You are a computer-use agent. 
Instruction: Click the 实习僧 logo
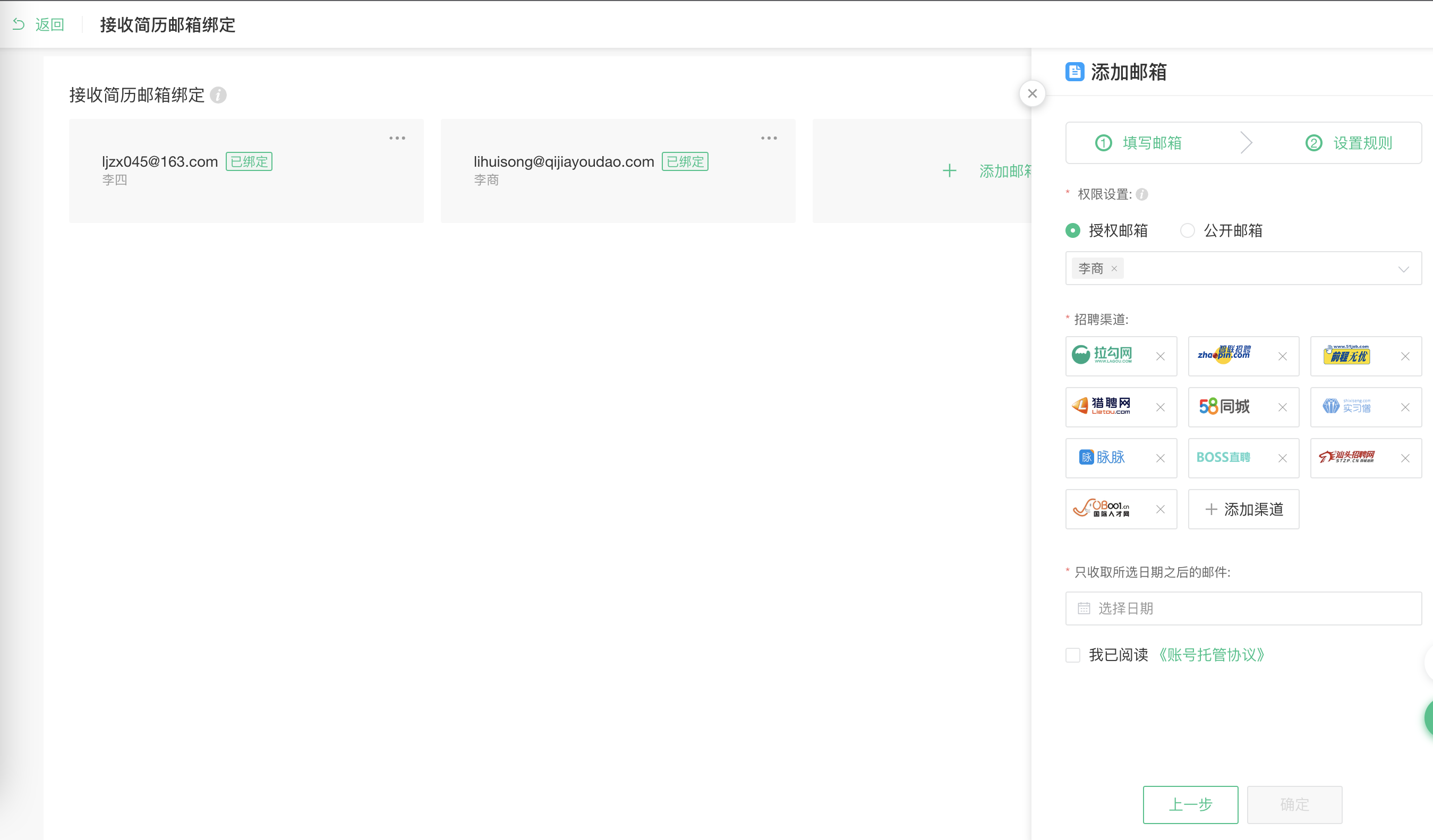pos(1346,406)
